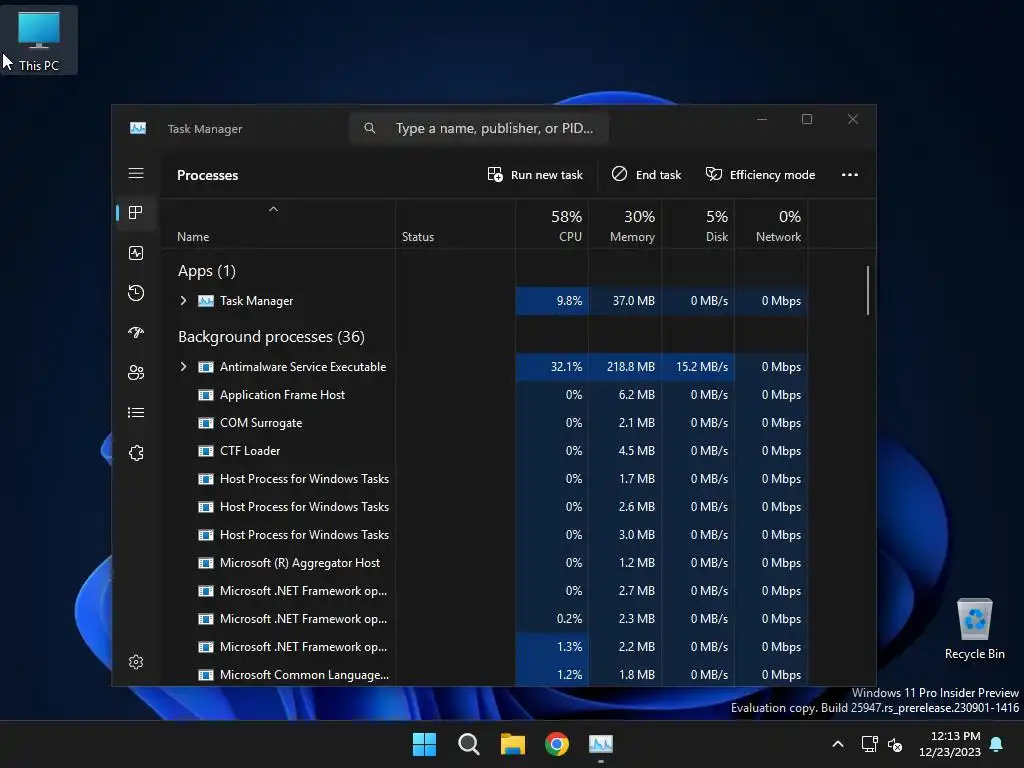Select Host Process row using 3.0 MB
Image resolution: width=1024 pixels, height=768 pixels.
[484, 535]
